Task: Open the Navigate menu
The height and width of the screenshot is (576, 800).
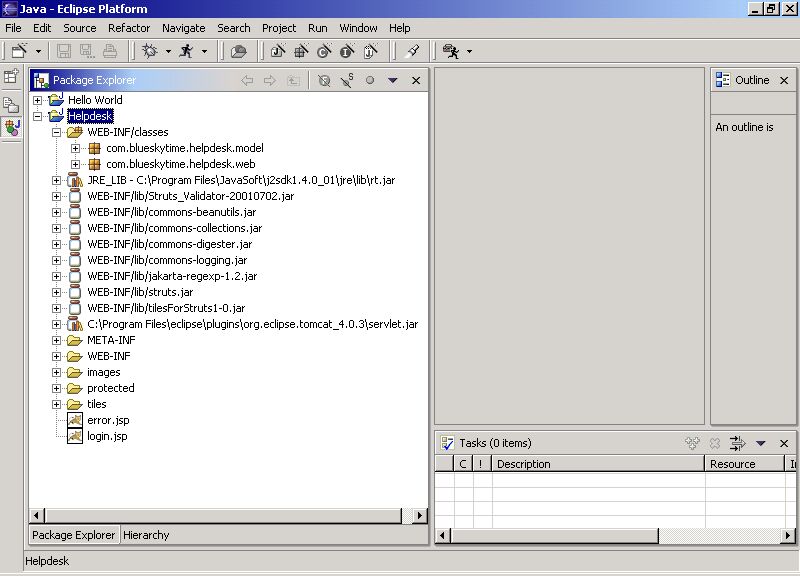Action: click(x=184, y=28)
